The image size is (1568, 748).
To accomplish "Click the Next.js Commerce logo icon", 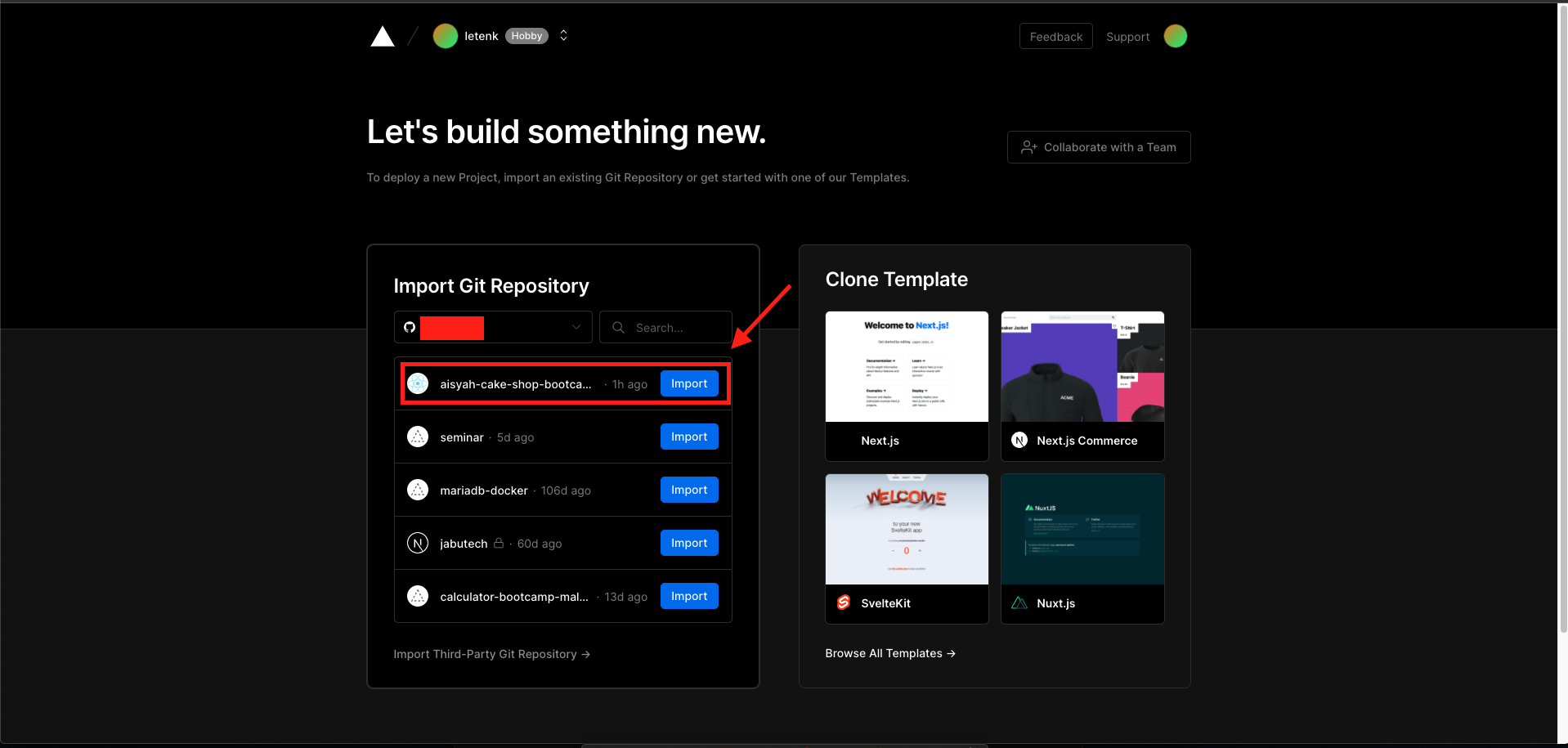I will pyautogui.click(x=1019, y=440).
